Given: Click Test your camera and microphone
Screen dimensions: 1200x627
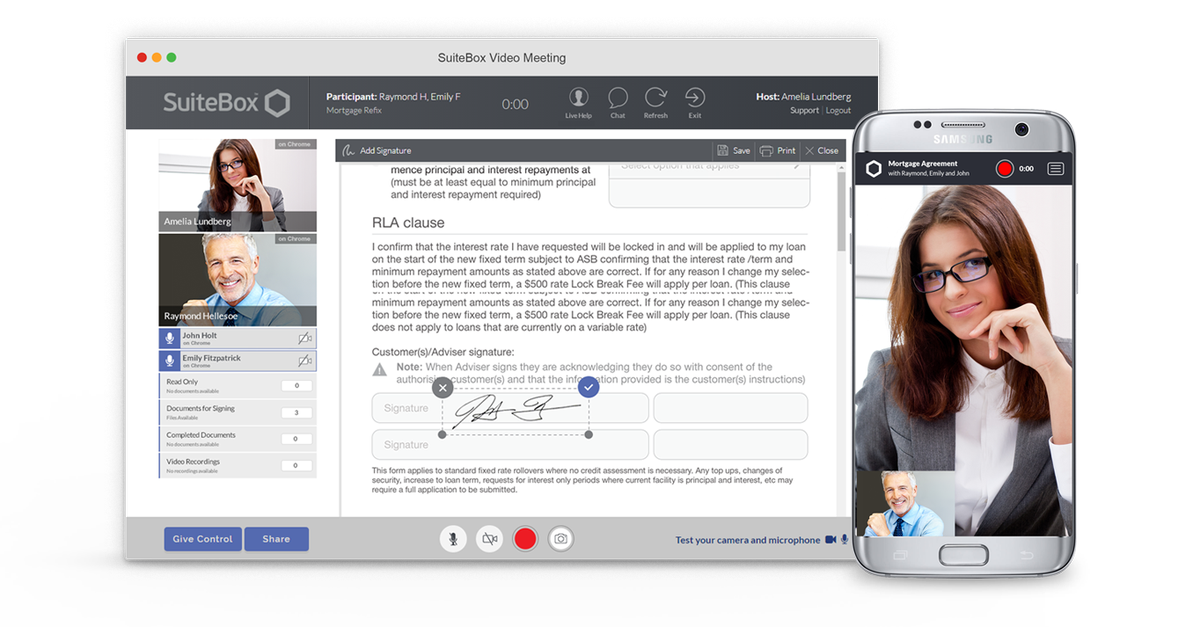Looking at the screenshot, I should click(x=747, y=540).
